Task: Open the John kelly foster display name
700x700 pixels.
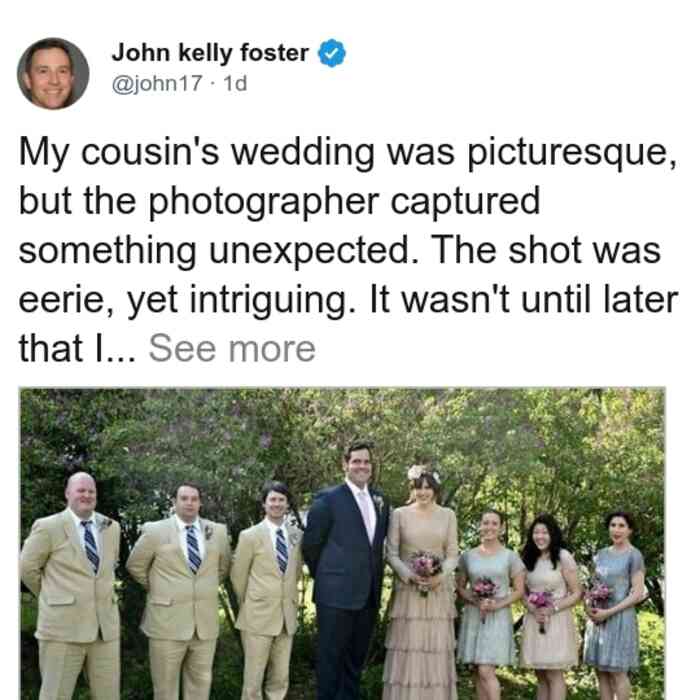Action: point(210,53)
